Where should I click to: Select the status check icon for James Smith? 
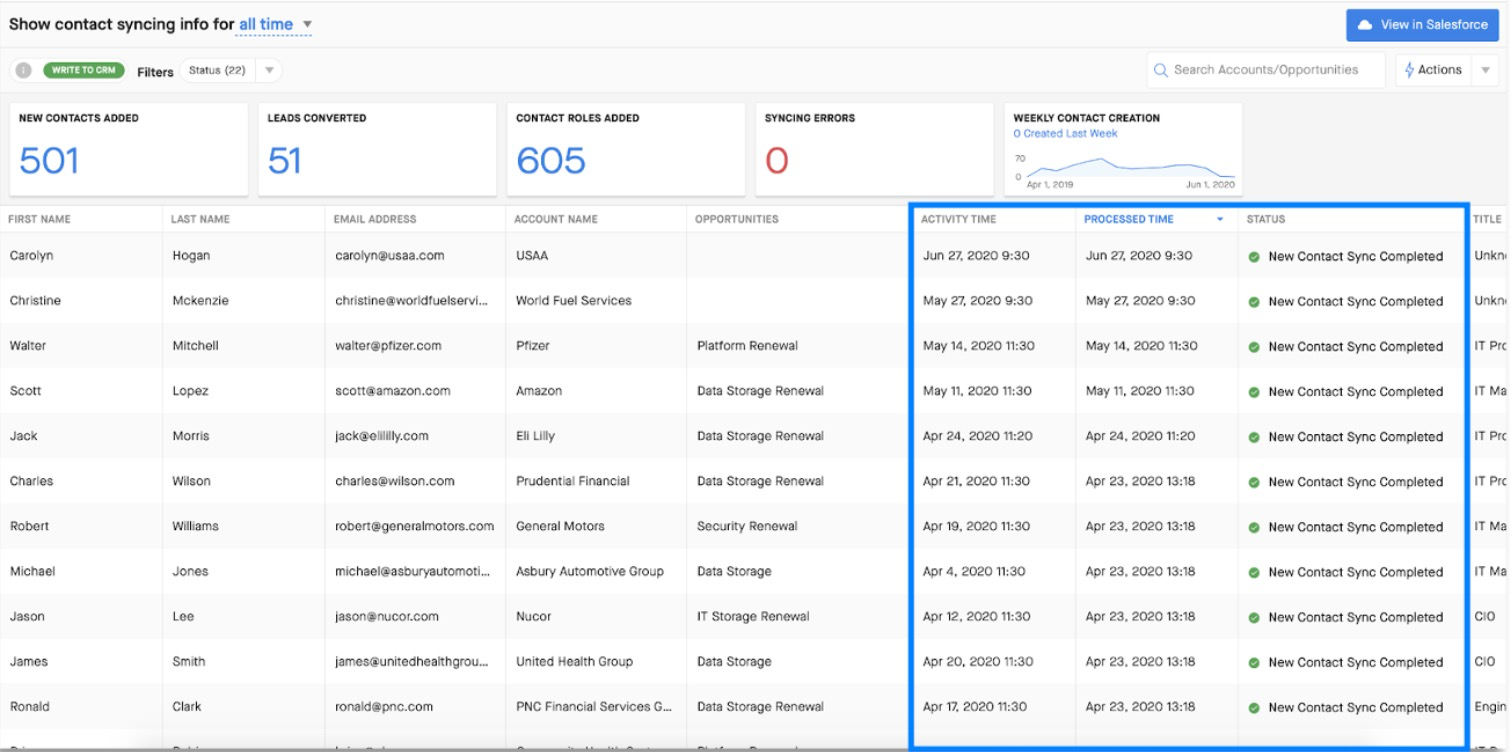point(1254,663)
